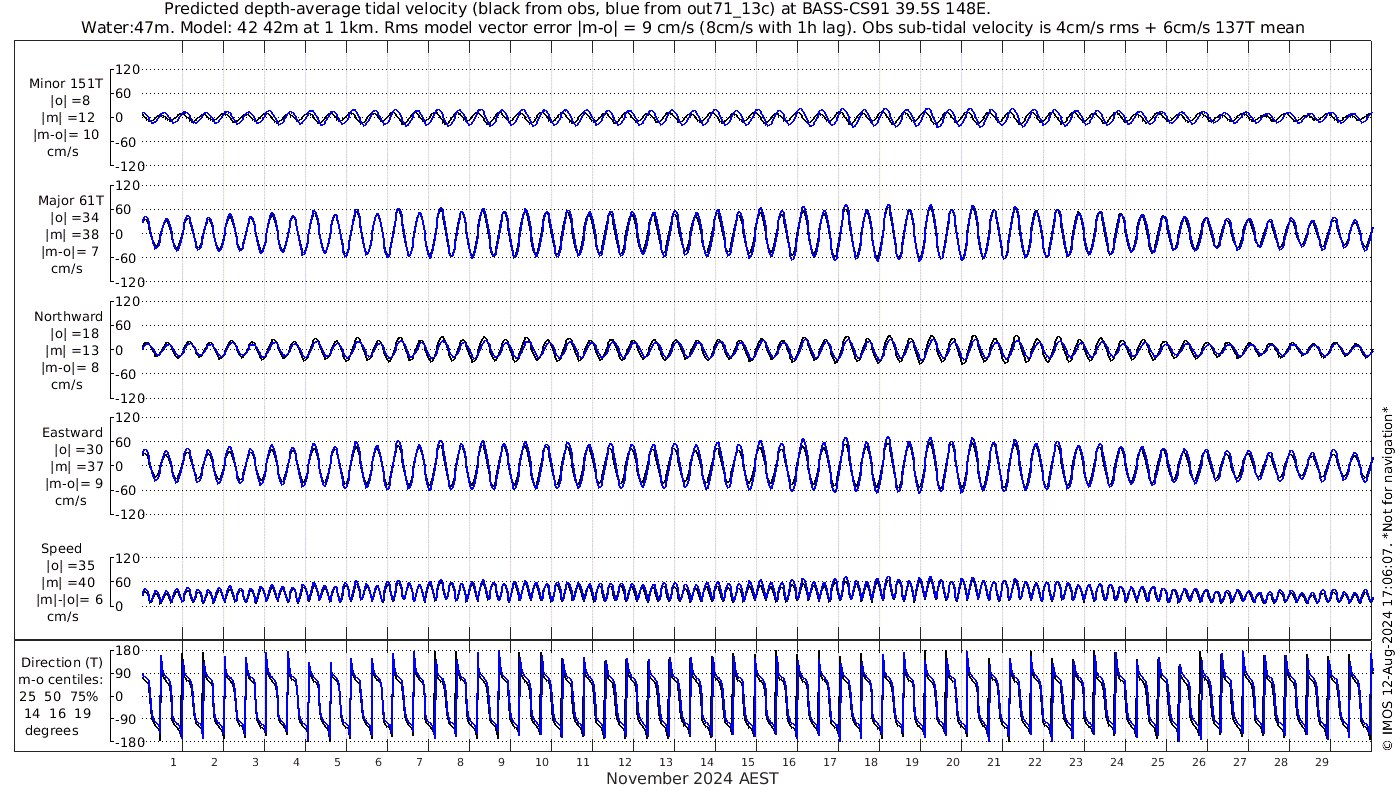Click the 'Northward' panel label
This screenshot has height=800, width=1400.
coord(68,316)
